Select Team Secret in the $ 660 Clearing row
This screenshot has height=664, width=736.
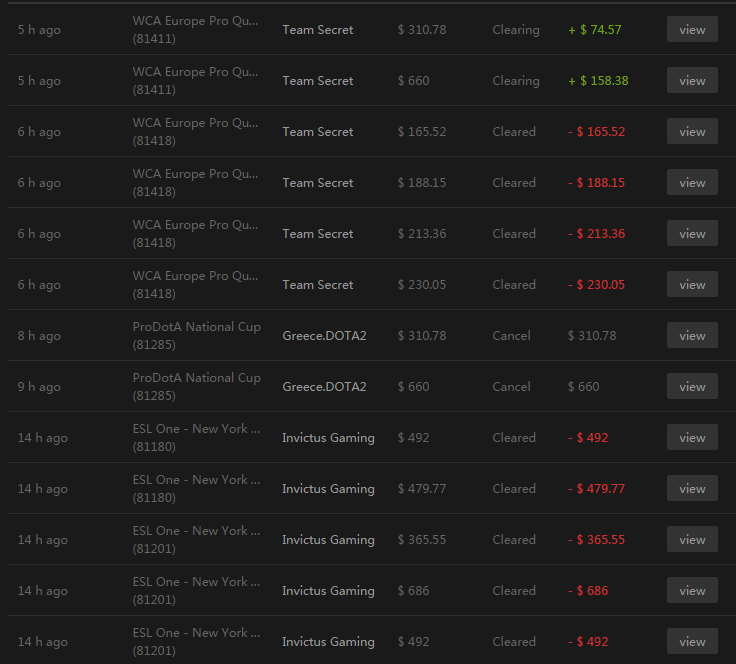pos(318,81)
